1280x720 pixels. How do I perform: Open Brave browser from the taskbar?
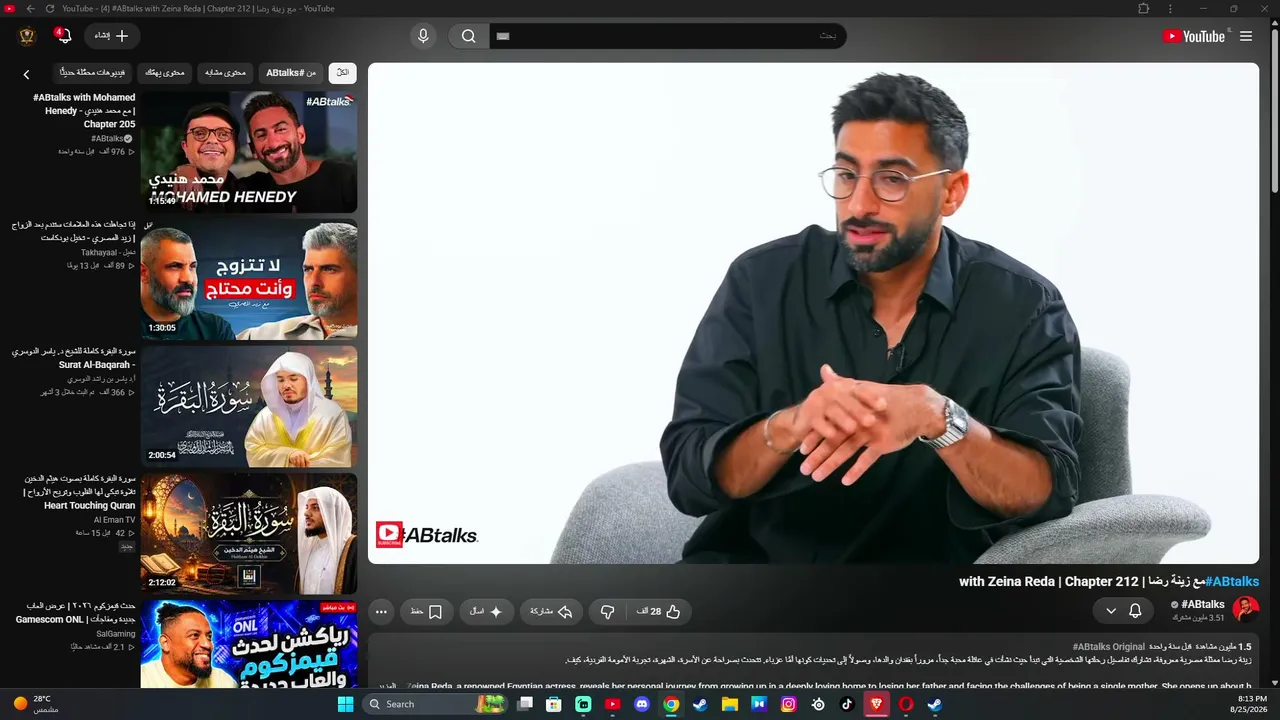pos(877,704)
